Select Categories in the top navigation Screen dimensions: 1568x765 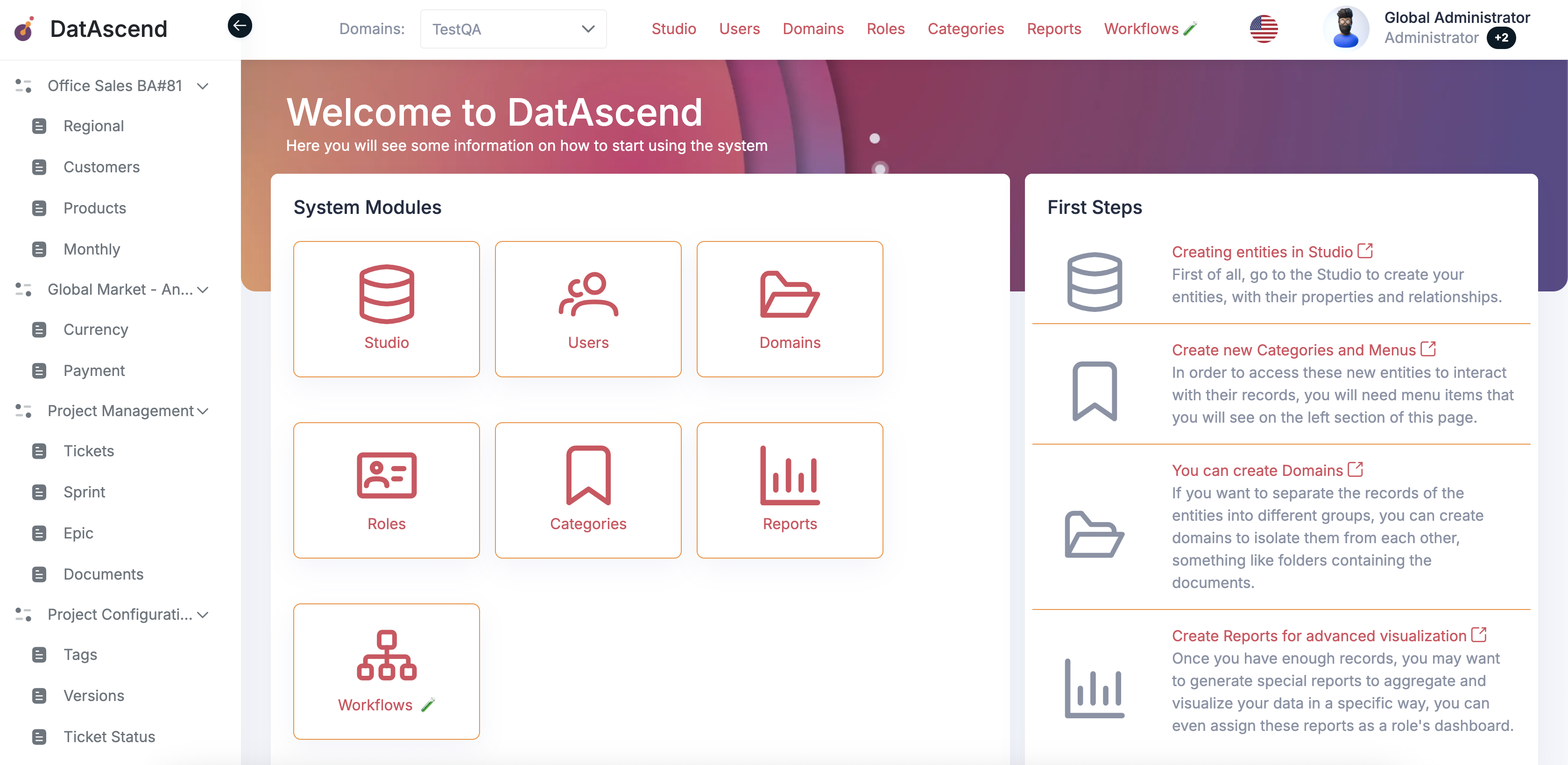[x=965, y=28]
